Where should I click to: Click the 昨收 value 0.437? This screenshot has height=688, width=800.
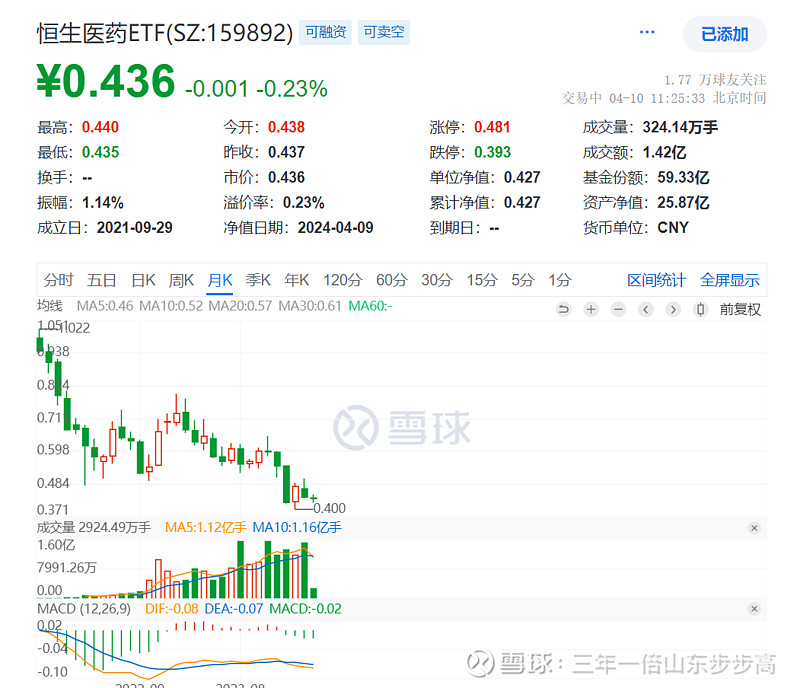click(286, 152)
